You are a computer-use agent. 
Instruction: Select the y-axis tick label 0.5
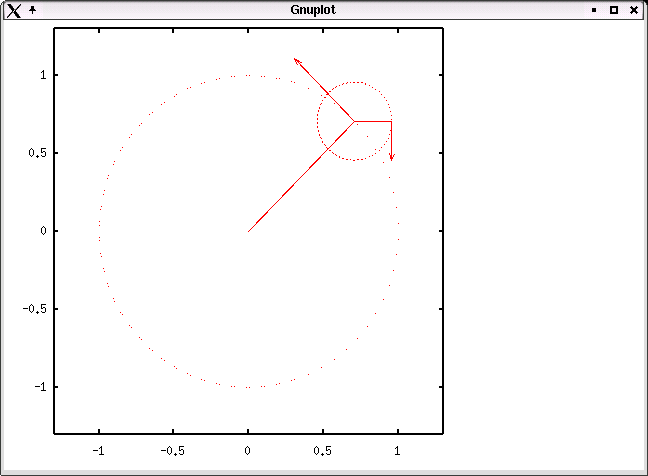(x=37, y=153)
